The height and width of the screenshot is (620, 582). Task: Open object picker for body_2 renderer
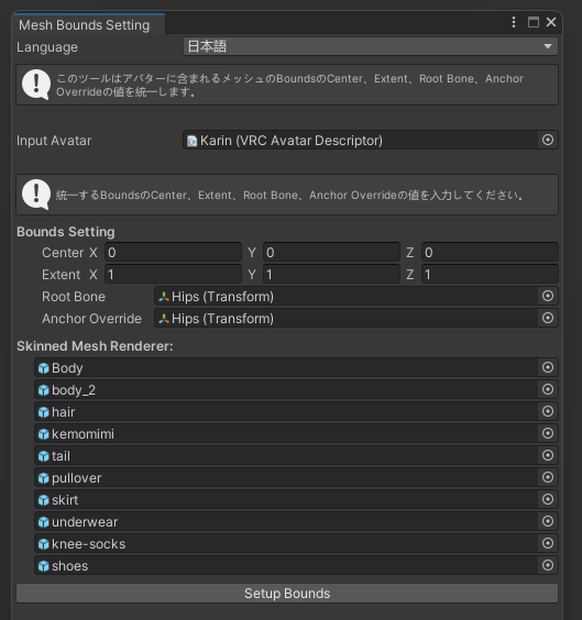[x=548, y=389]
